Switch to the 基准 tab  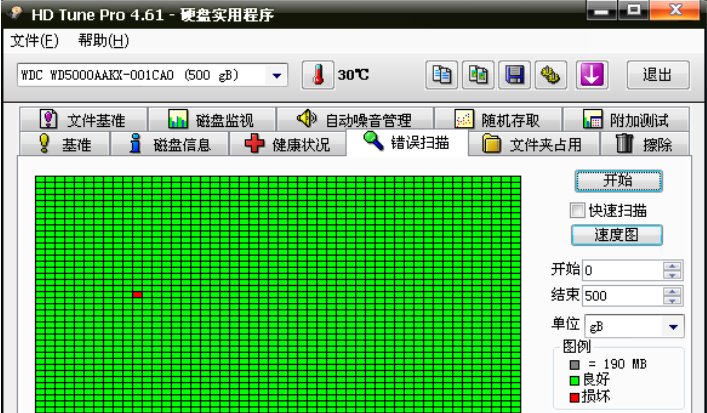click(x=64, y=144)
